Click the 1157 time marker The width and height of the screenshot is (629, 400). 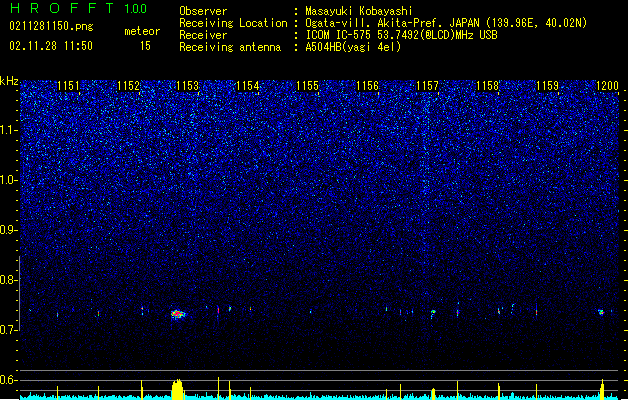click(427, 86)
